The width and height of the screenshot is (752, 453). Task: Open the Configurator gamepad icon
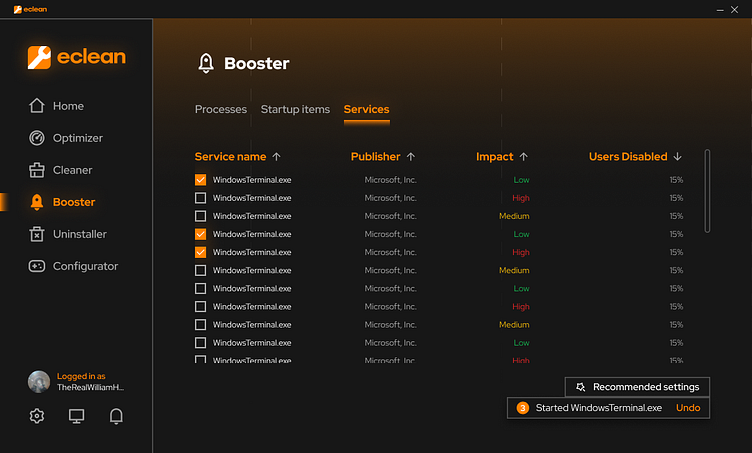point(37,266)
